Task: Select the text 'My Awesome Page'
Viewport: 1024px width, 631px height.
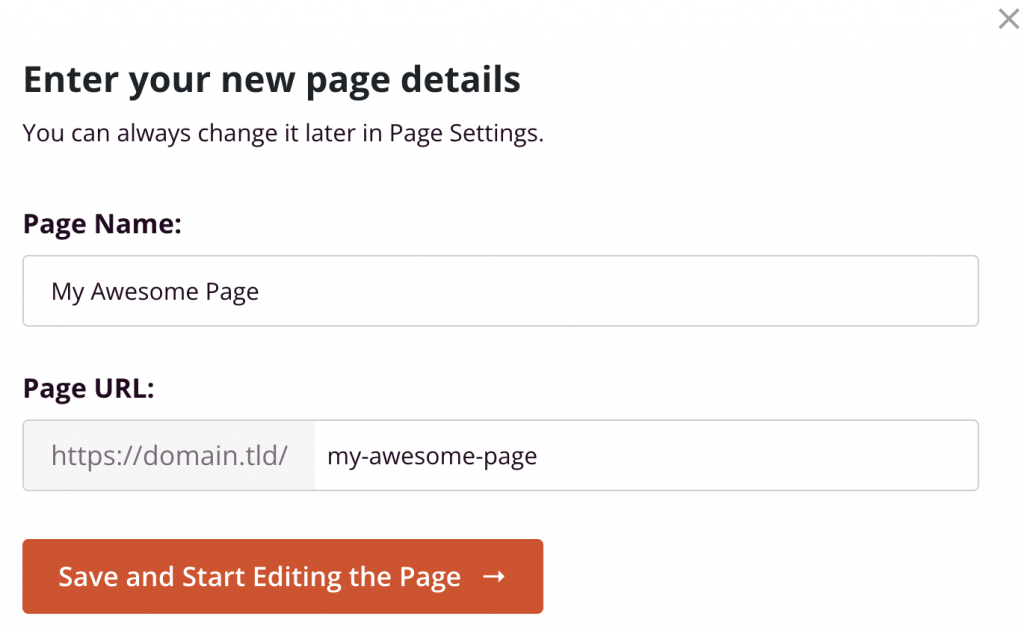Action: 155,291
